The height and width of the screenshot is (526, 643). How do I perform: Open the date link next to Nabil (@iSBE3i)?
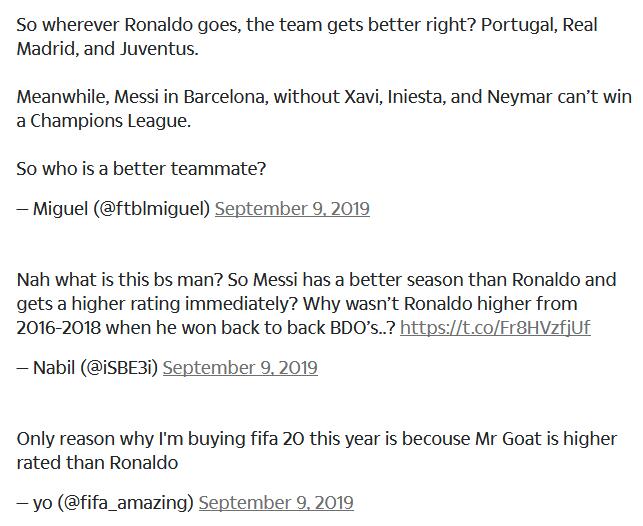[x=240, y=367]
